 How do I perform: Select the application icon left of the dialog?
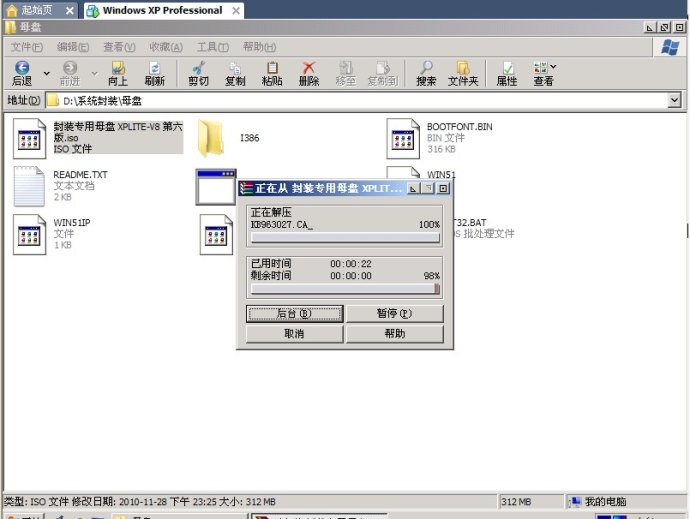216,187
